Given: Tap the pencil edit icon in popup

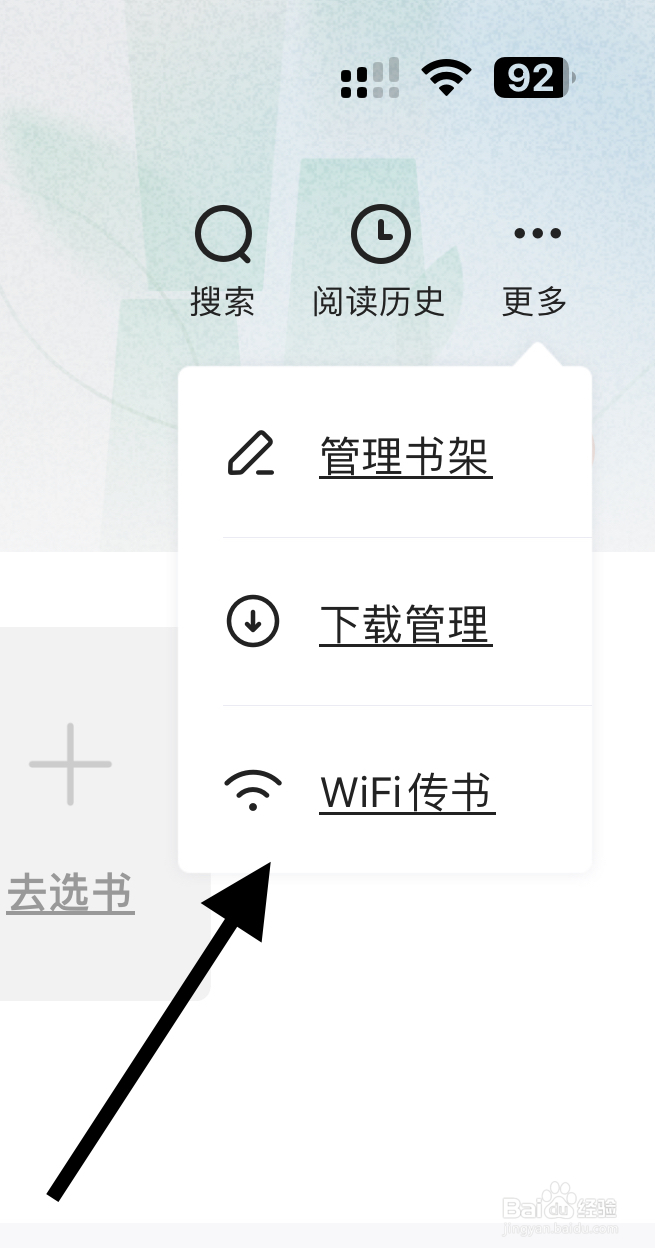Looking at the screenshot, I should coord(251,455).
